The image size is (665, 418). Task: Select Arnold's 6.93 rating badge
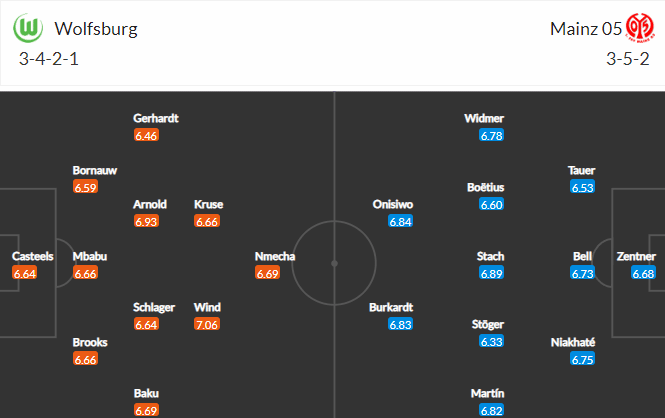(x=146, y=221)
